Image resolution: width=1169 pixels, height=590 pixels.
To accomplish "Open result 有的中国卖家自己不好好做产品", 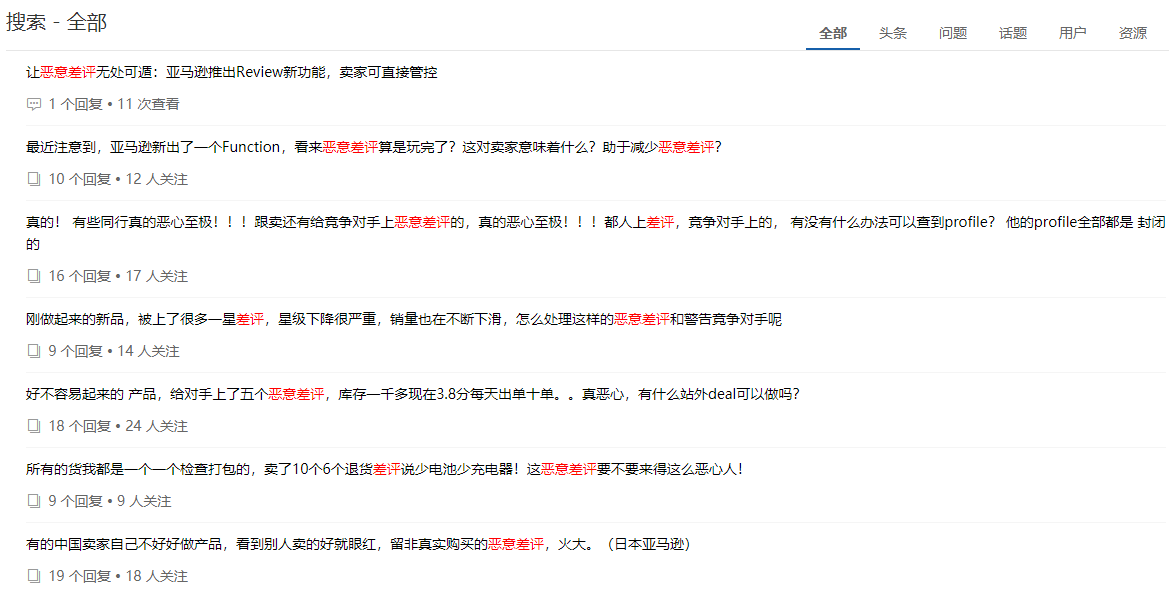I will click(359, 545).
